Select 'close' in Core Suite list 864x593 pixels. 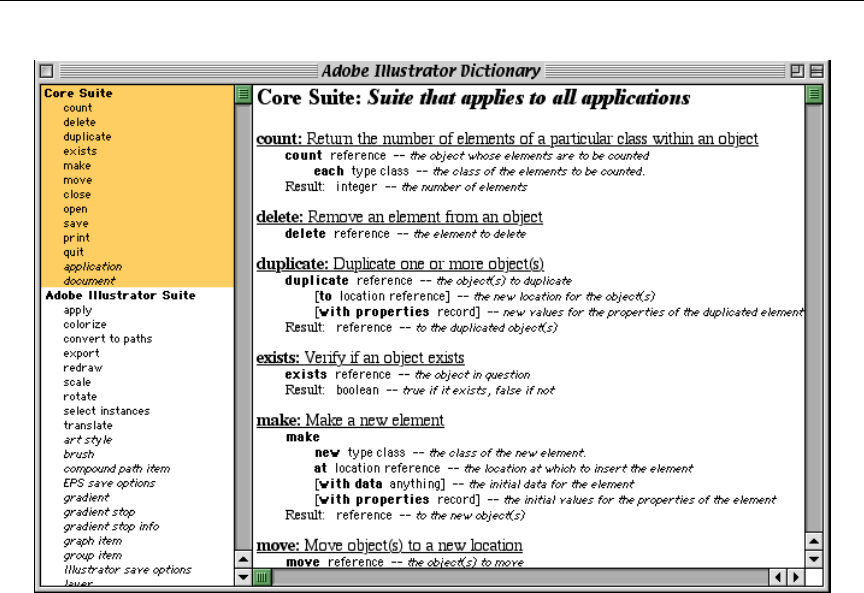[x=77, y=195]
